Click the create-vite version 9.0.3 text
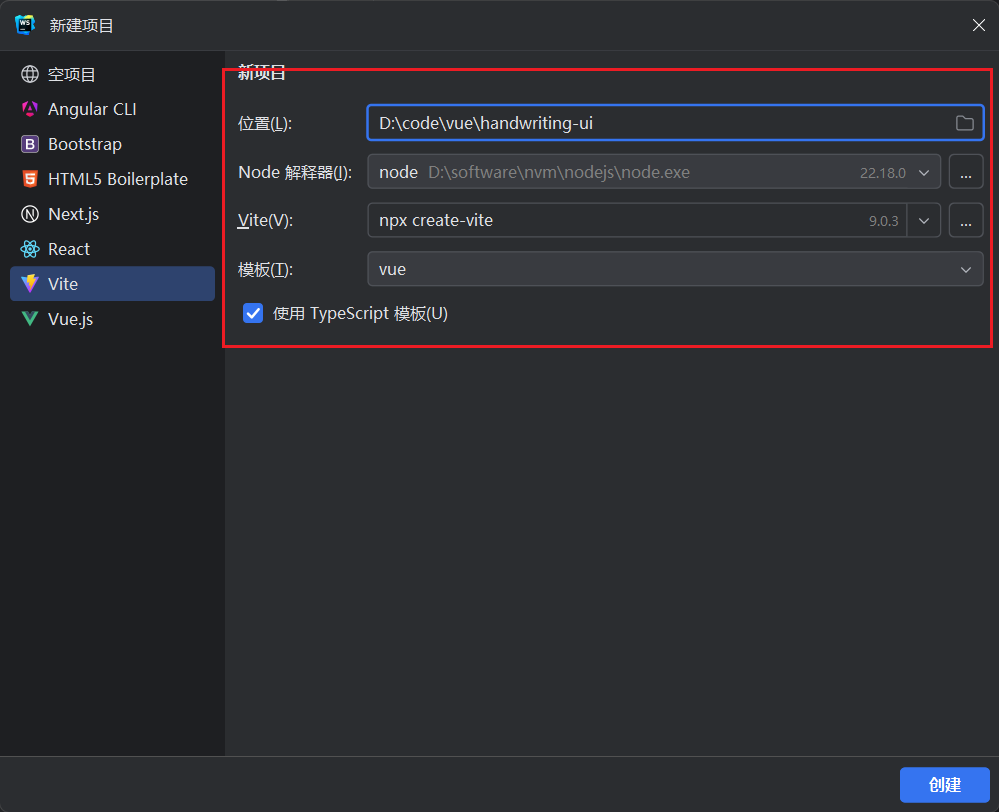 pos(883,221)
